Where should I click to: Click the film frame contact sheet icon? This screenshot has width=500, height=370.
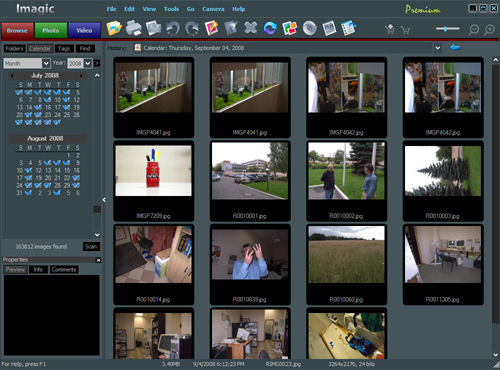[329, 28]
